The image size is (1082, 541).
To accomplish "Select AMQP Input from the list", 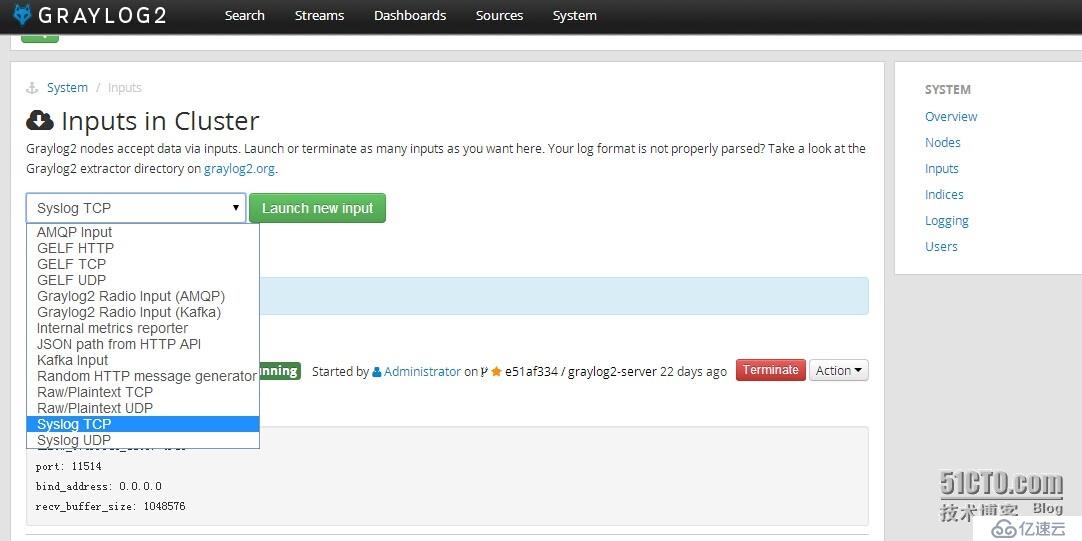I will [143, 233].
